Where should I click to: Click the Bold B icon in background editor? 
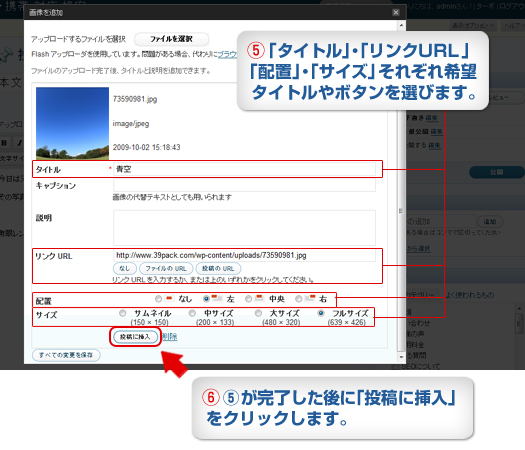point(5,143)
